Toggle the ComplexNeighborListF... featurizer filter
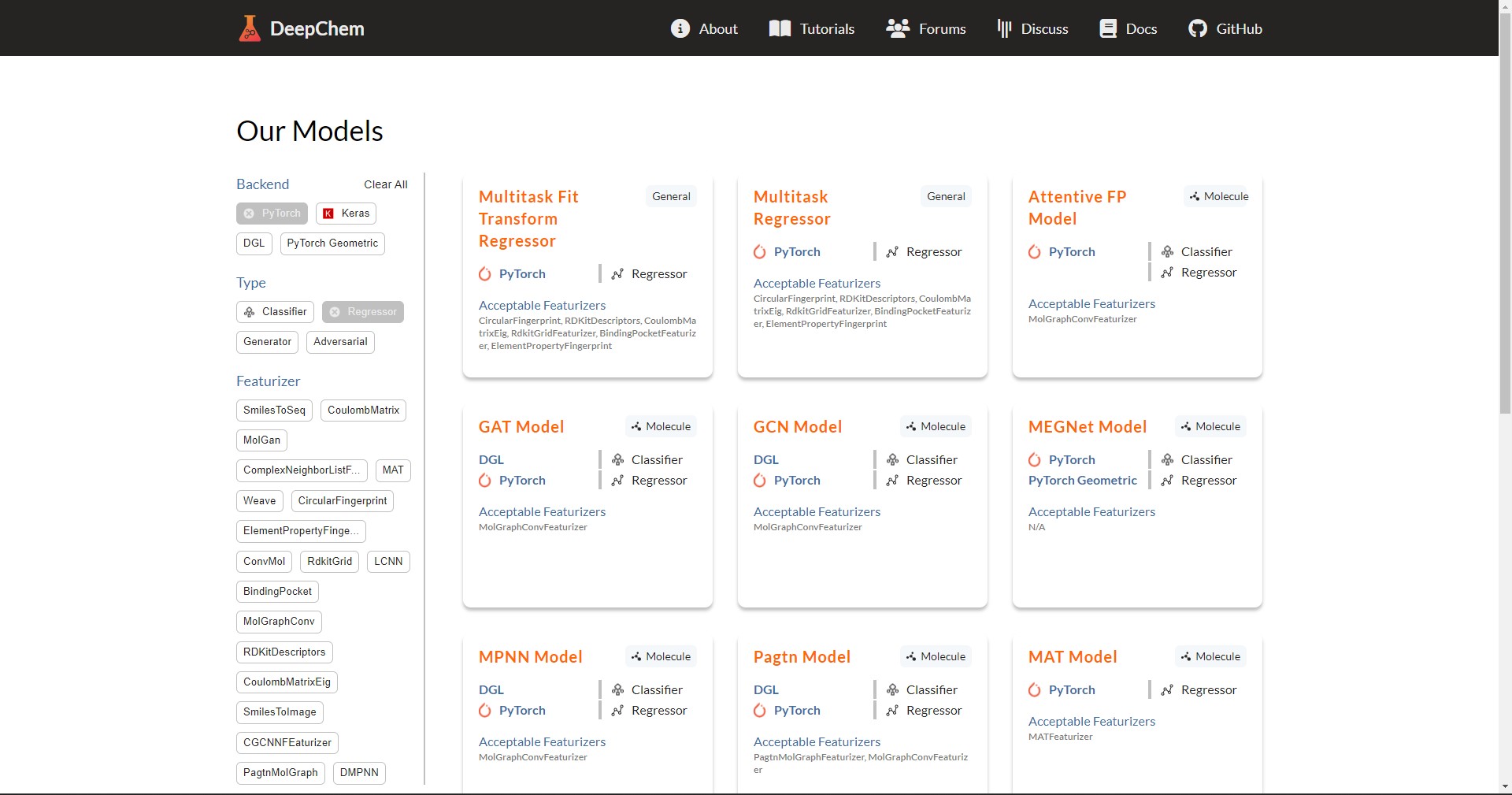The height and width of the screenshot is (795, 1512). [x=302, y=470]
